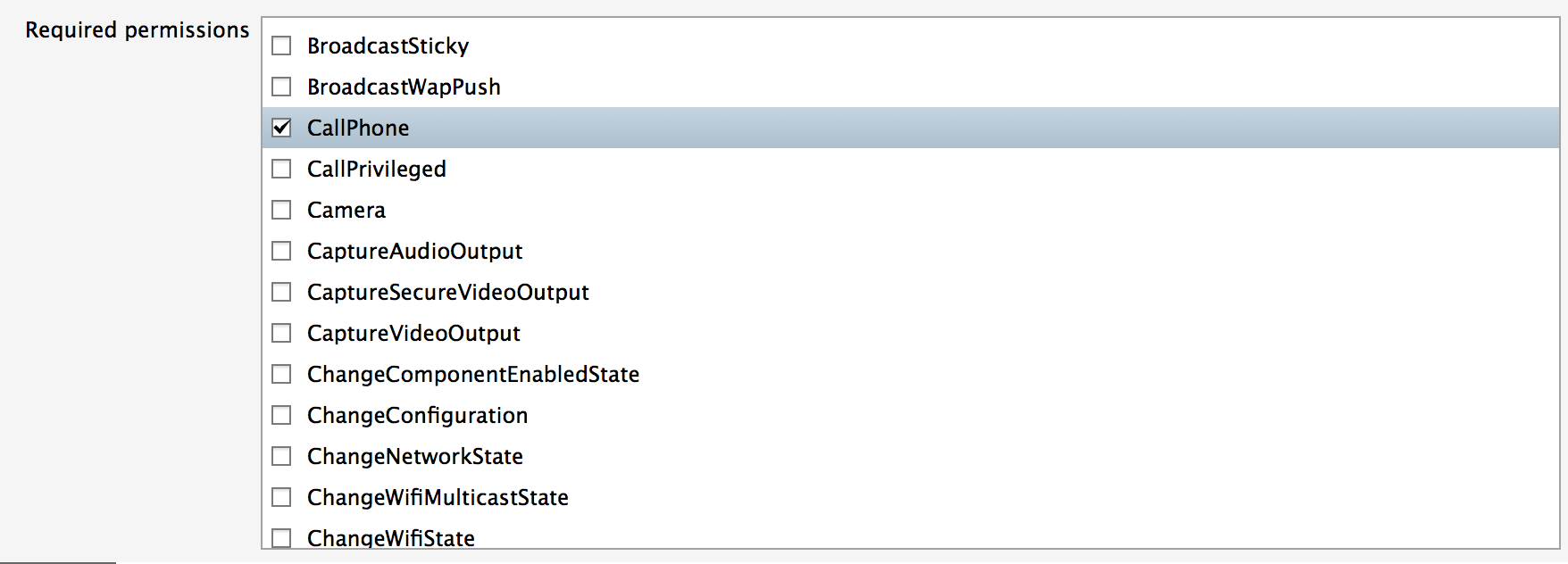Select the CallPhone list row label
Screen dimensions: 1568x564
(358, 128)
